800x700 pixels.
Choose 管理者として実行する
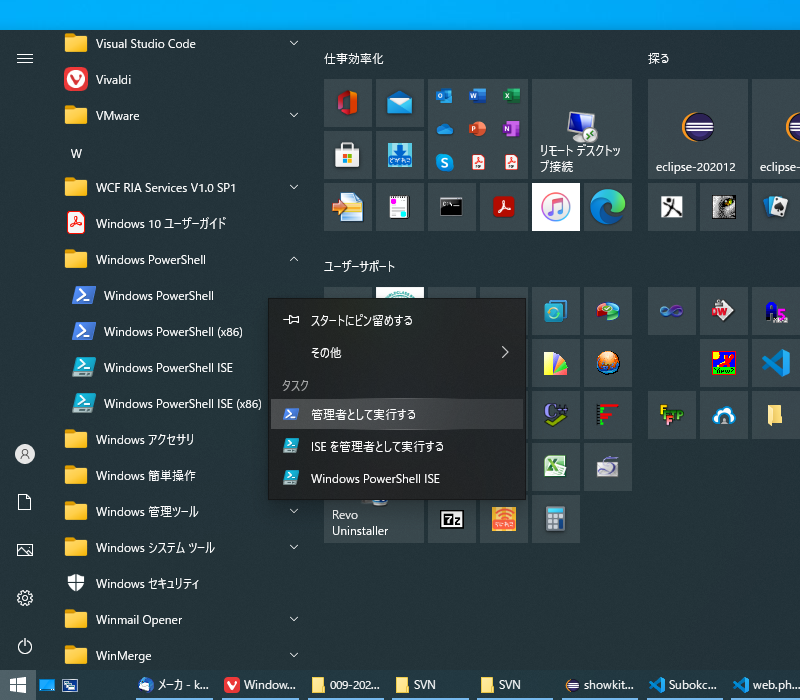click(x=397, y=414)
